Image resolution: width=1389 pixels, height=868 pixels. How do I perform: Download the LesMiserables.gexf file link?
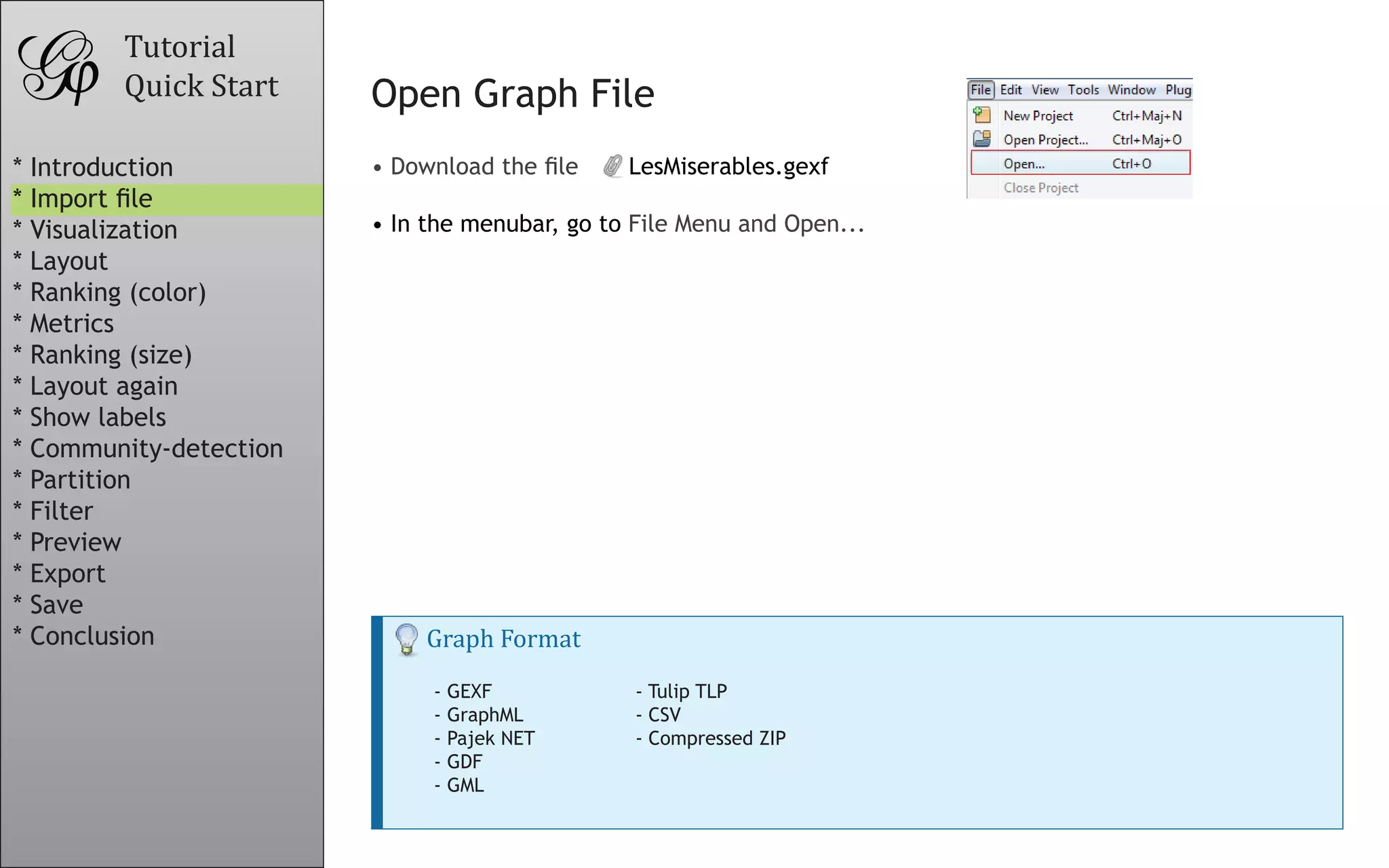[728, 166]
